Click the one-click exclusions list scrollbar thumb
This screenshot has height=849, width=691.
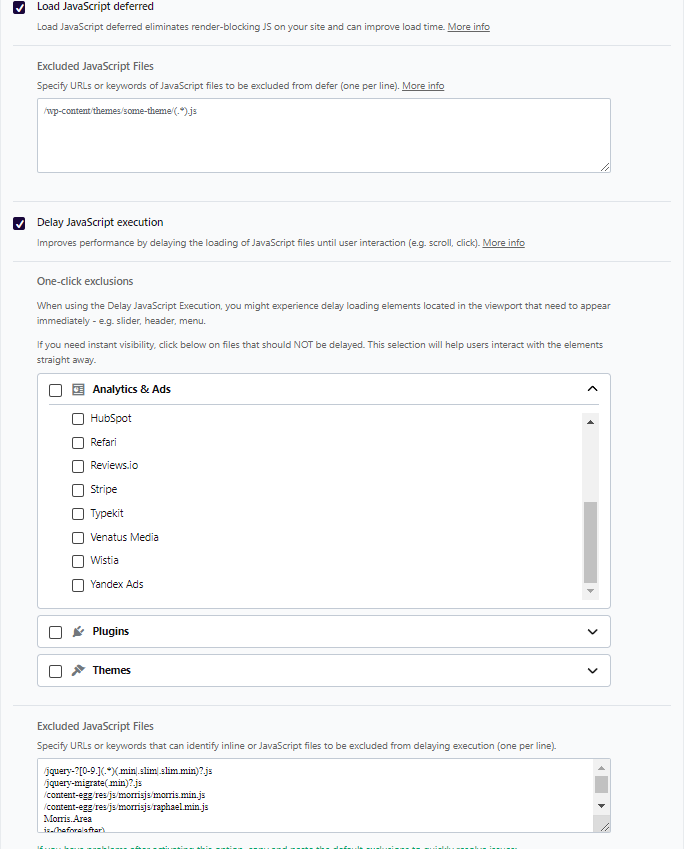[590, 541]
